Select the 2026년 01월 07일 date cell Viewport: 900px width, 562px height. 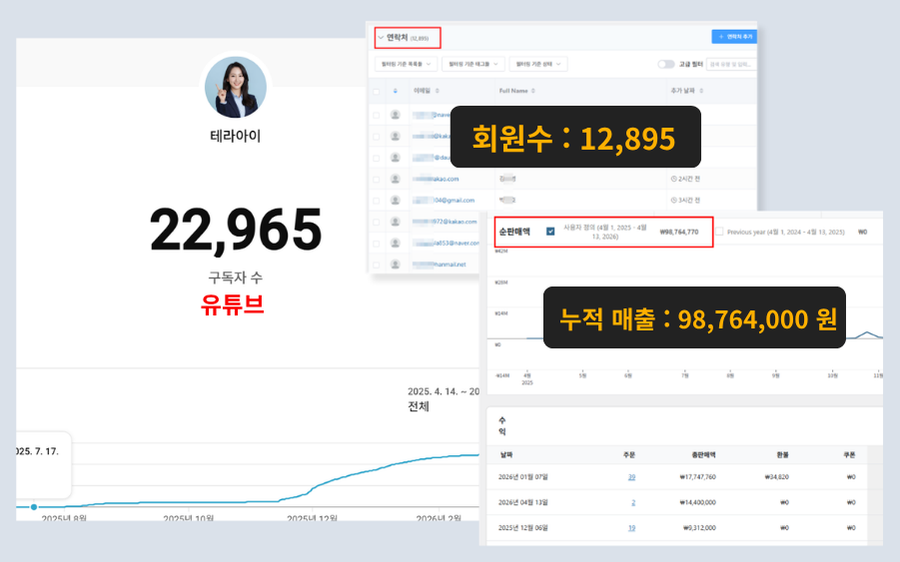(x=523, y=477)
